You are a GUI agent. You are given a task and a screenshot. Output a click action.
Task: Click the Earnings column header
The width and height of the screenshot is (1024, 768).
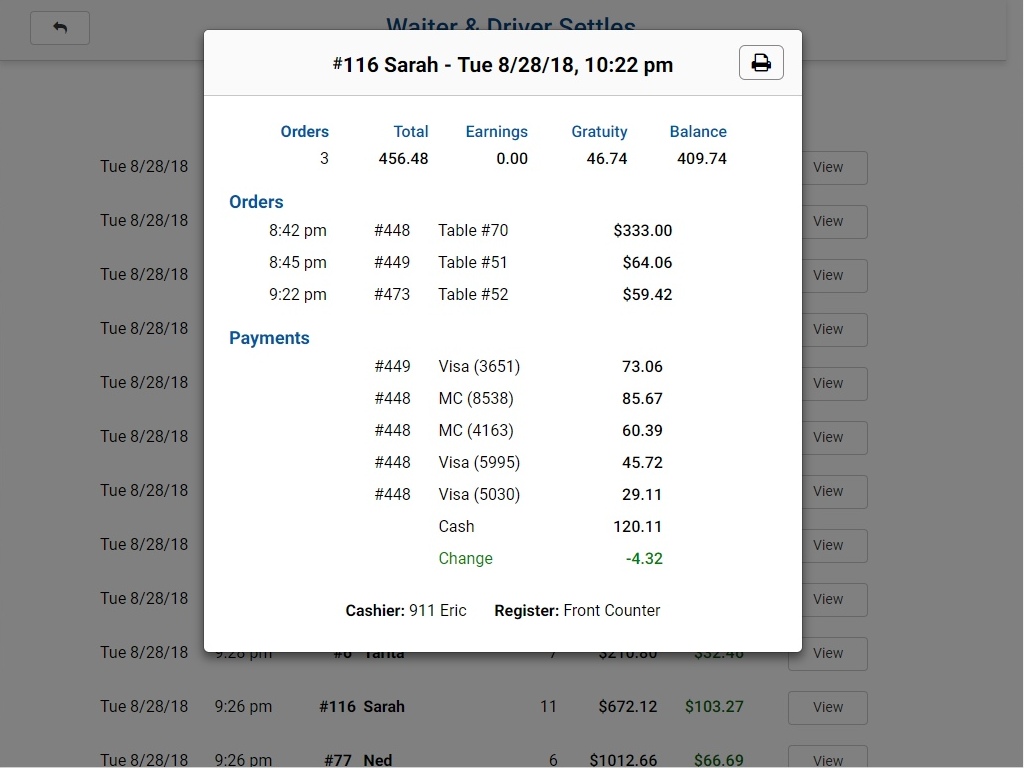[496, 131]
